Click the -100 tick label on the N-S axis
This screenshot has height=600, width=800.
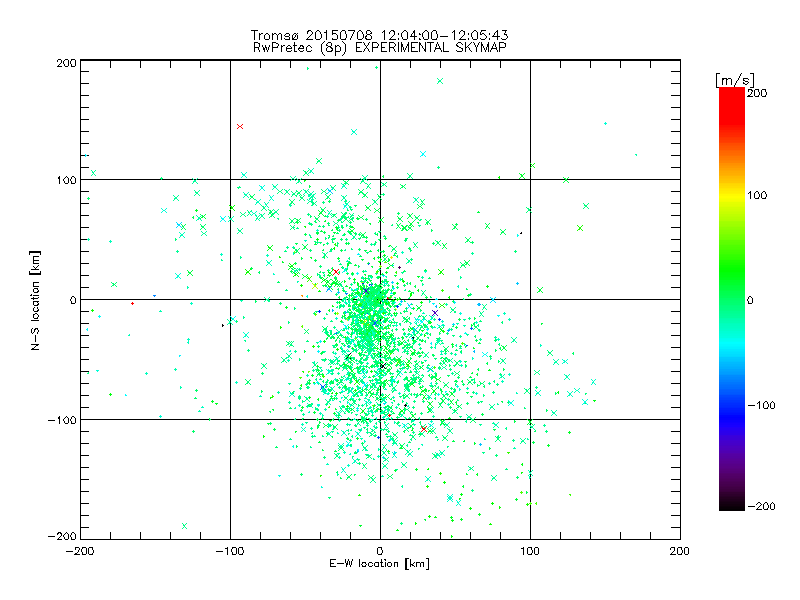62,420
